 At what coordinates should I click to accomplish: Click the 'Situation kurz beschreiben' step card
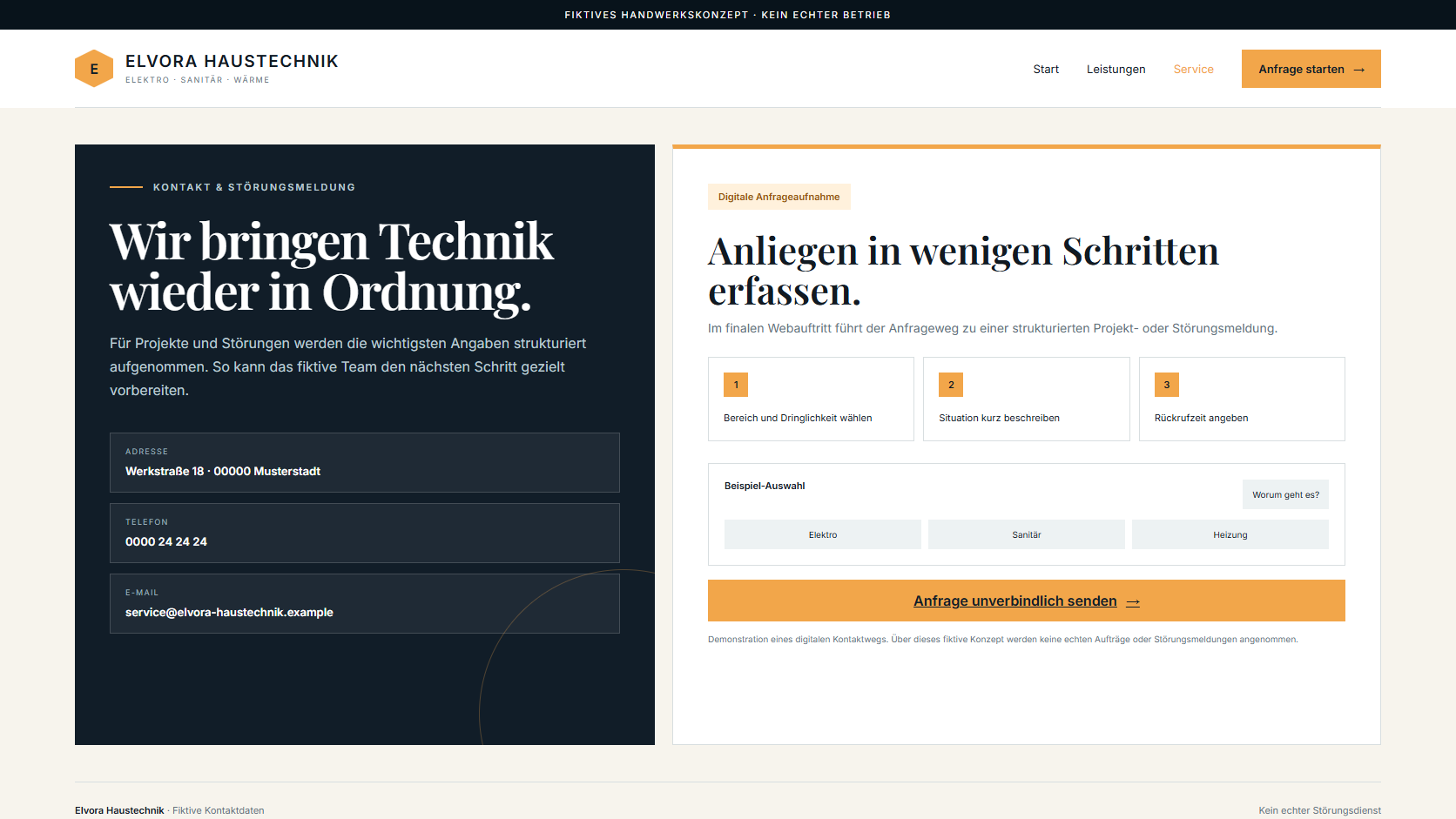1027,399
